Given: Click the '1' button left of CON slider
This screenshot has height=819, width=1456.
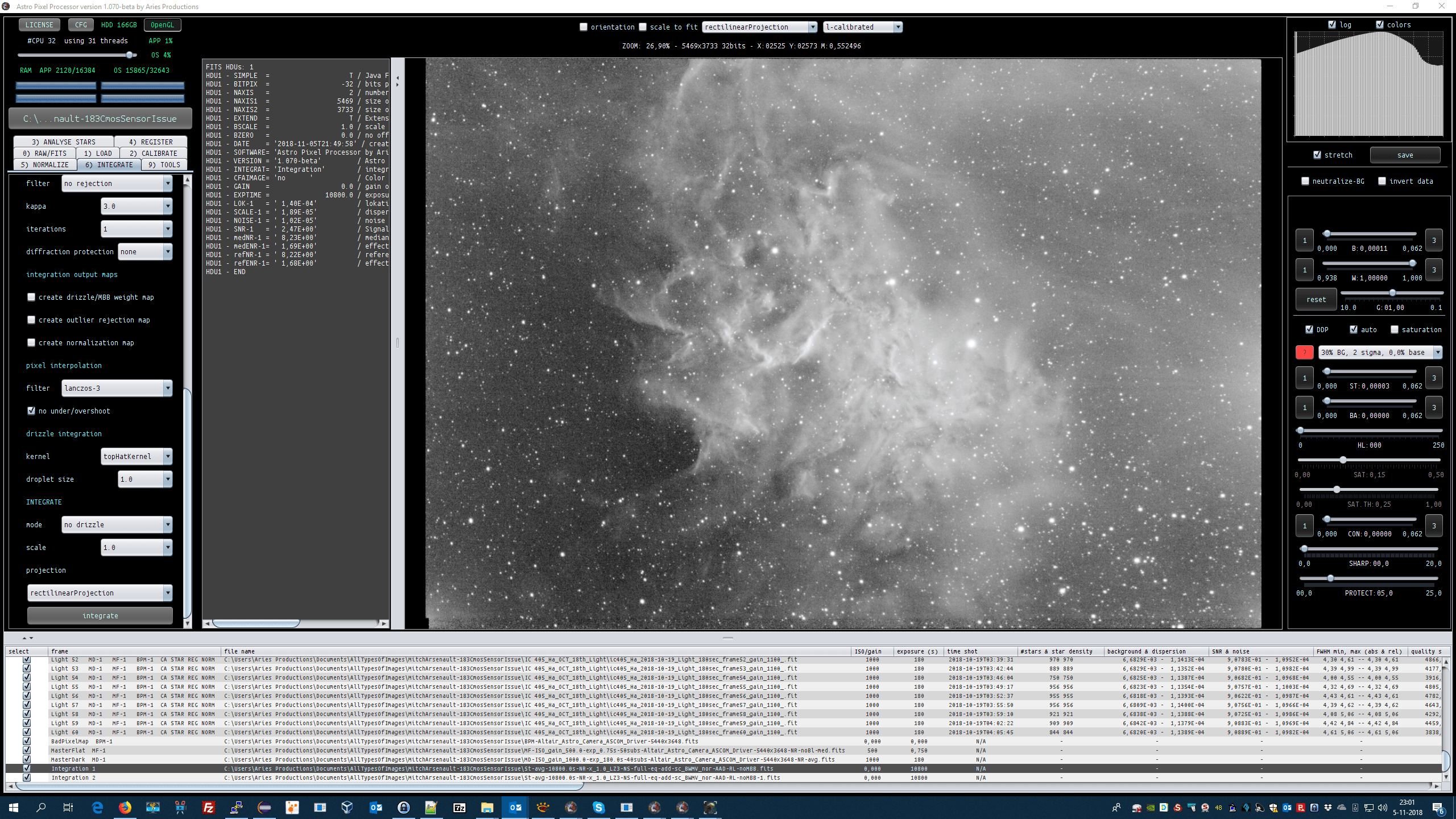Looking at the screenshot, I should [1304, 526].
